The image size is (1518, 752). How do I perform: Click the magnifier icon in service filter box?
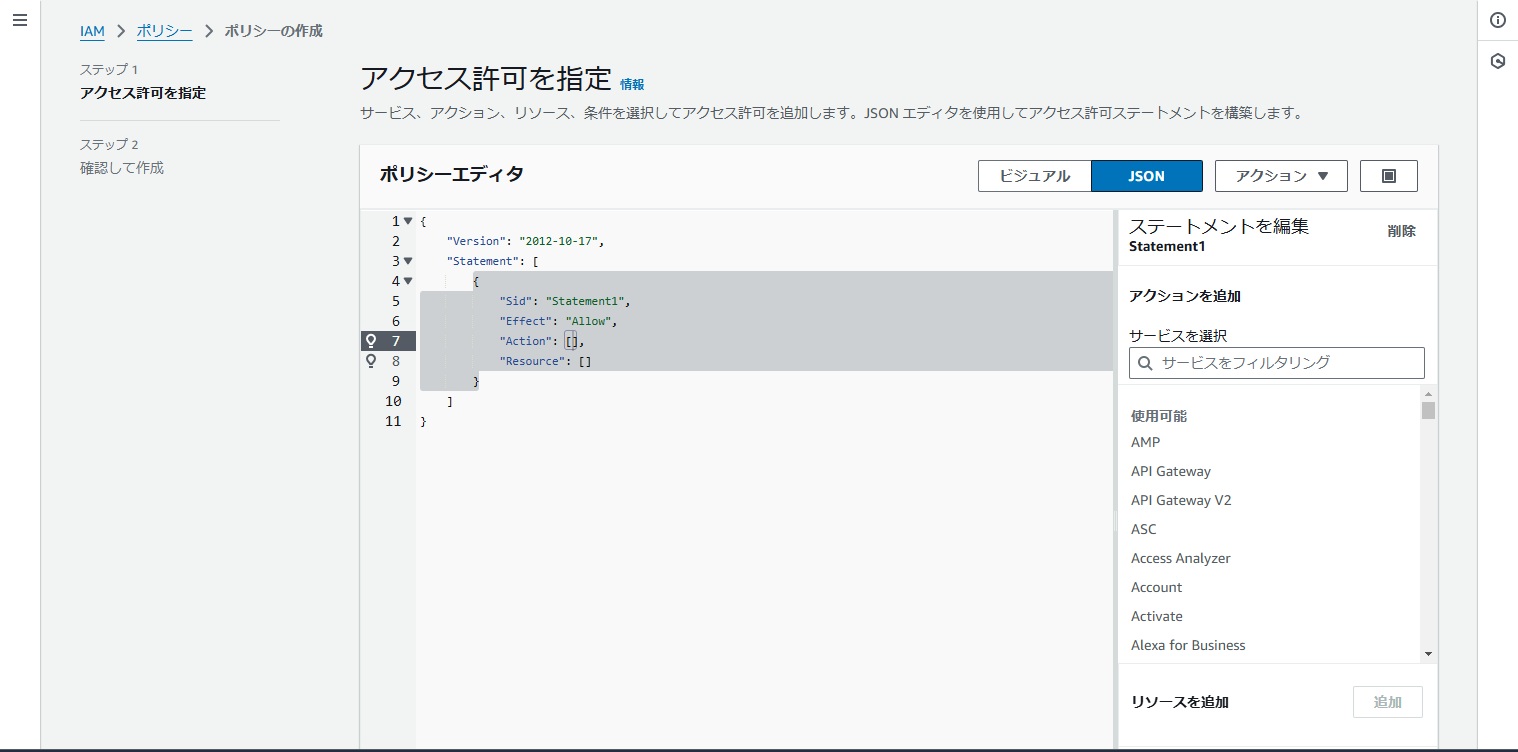pos(1145,363)
